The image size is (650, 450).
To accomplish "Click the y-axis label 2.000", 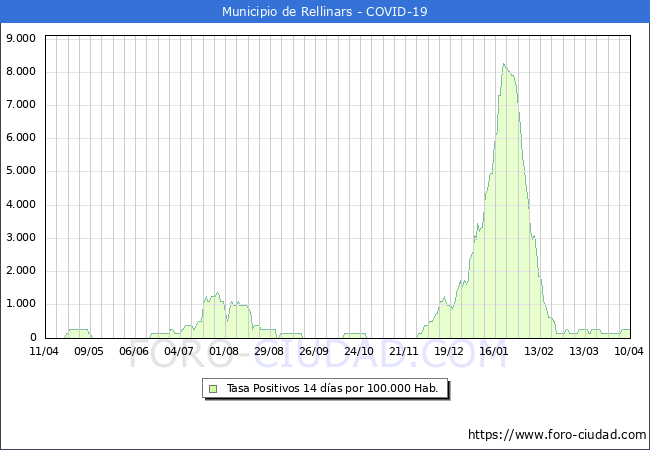I will (21, 271).
